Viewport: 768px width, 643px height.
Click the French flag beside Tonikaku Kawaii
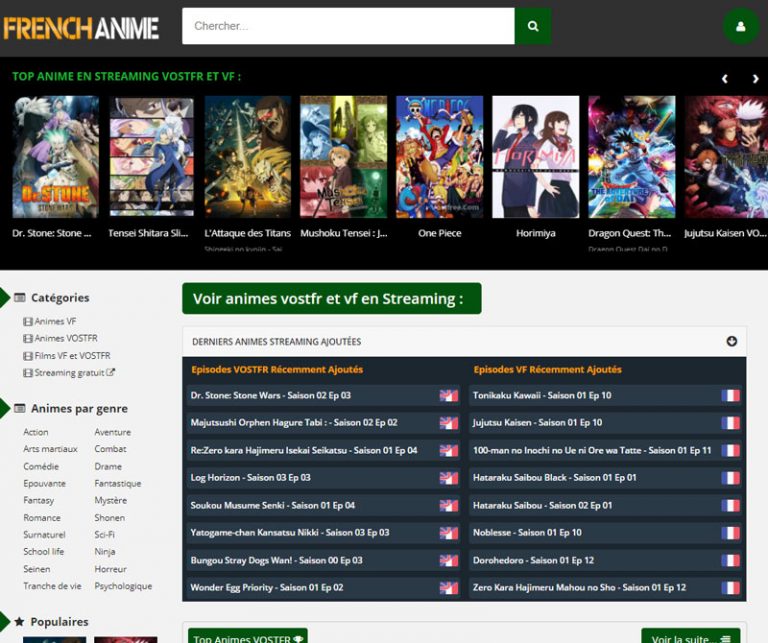click(x=730, y=395)
